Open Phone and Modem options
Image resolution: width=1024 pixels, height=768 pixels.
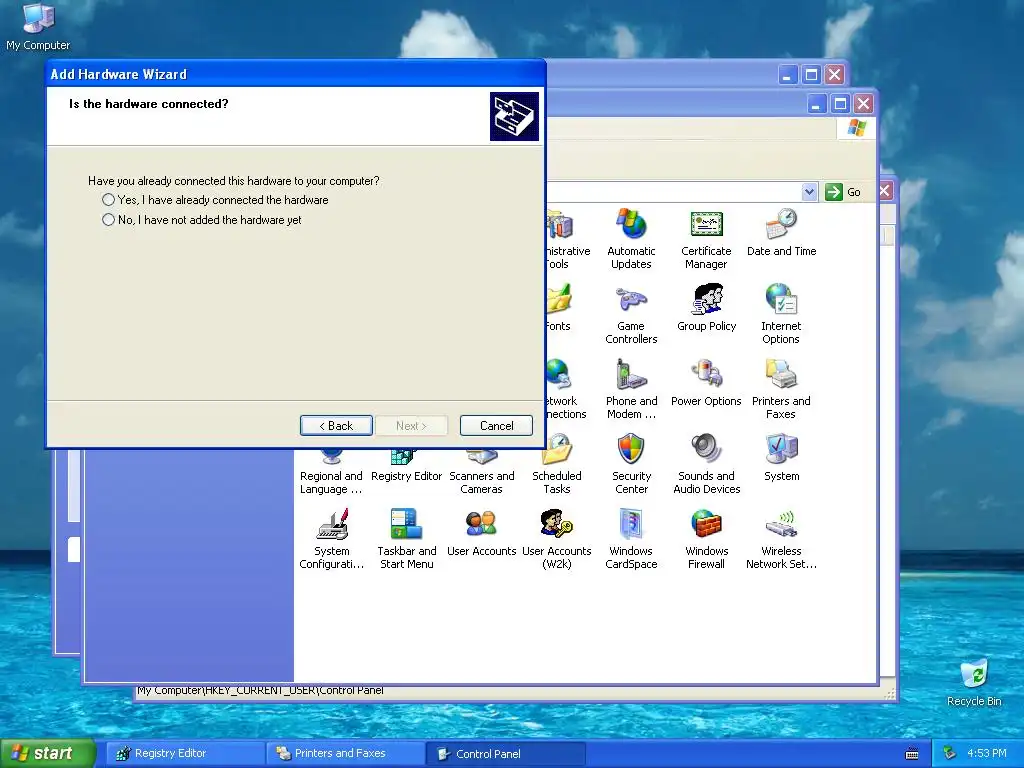pos(631,389)
